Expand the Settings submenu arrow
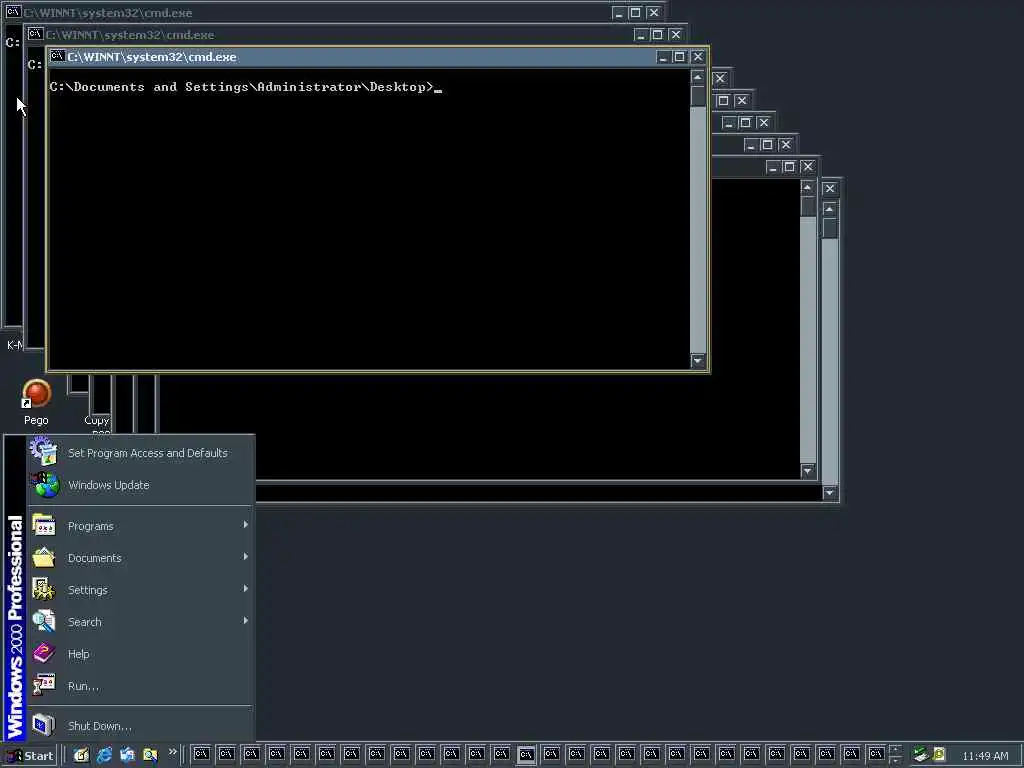Screen dimensions: 1024x768 point(246,588)
